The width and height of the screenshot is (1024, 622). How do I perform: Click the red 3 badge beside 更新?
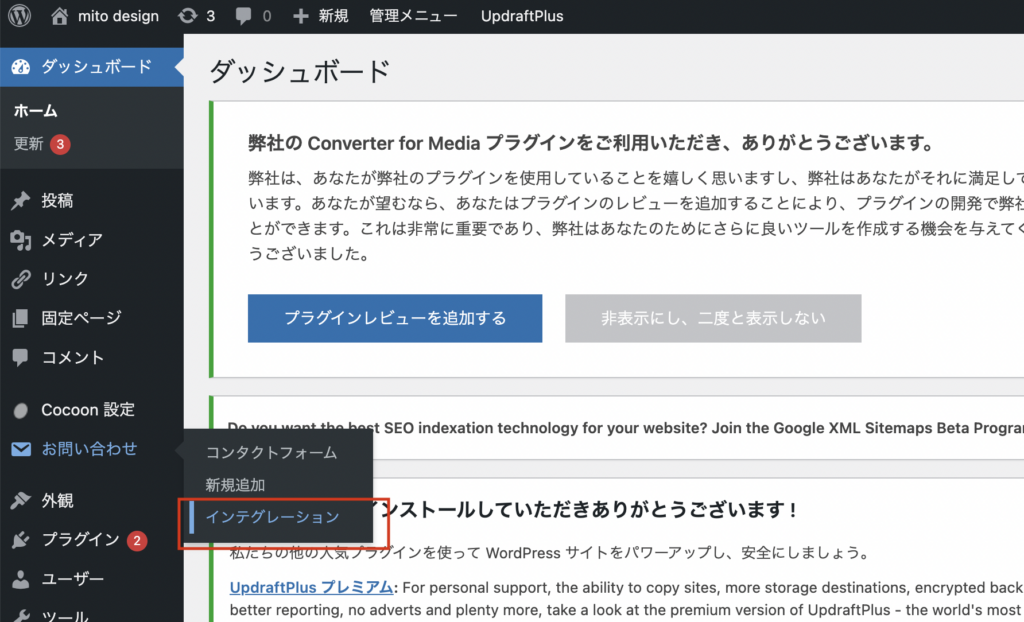click(60, 144)
